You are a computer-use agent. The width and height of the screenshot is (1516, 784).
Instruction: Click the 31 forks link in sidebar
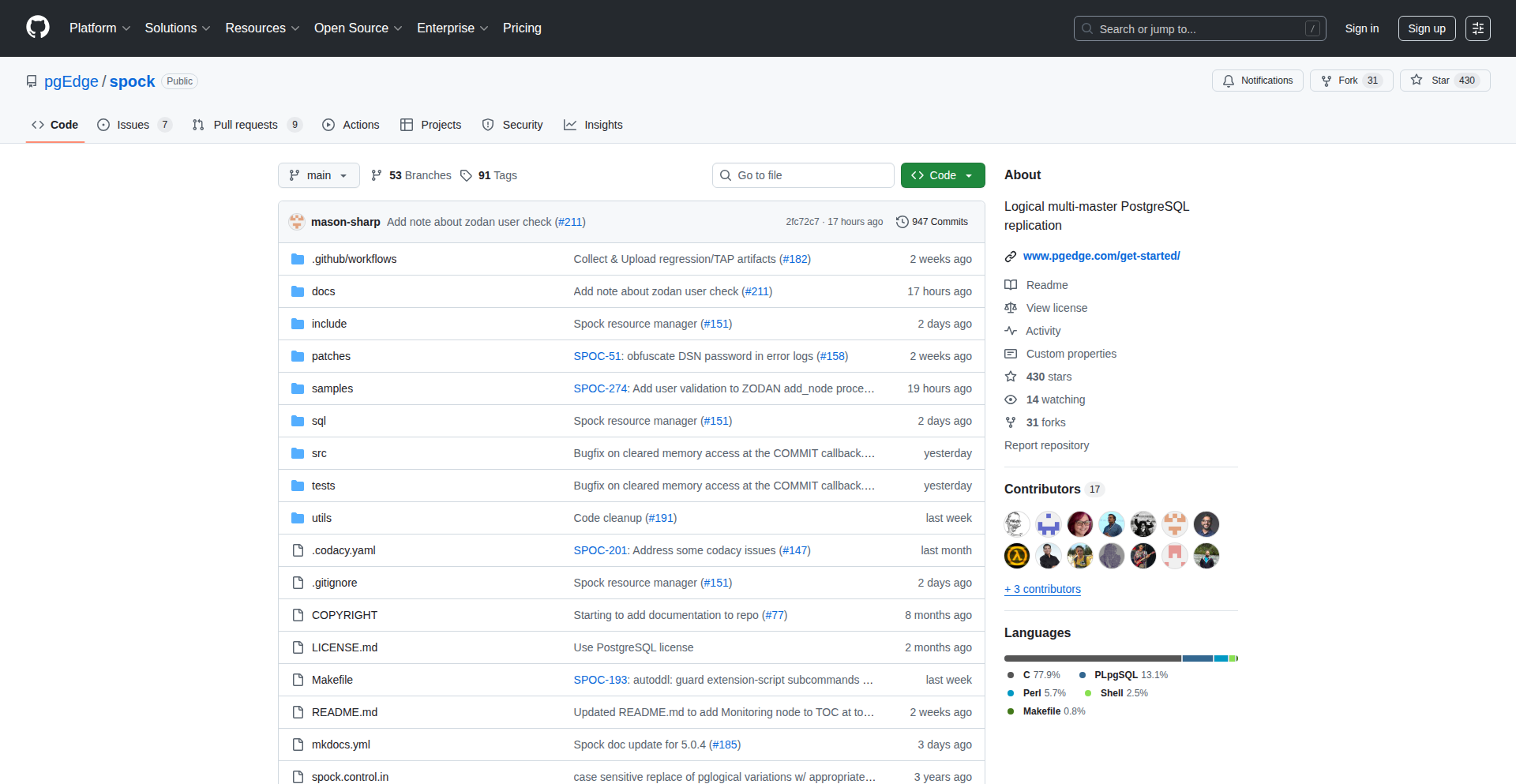point(1035,422)
